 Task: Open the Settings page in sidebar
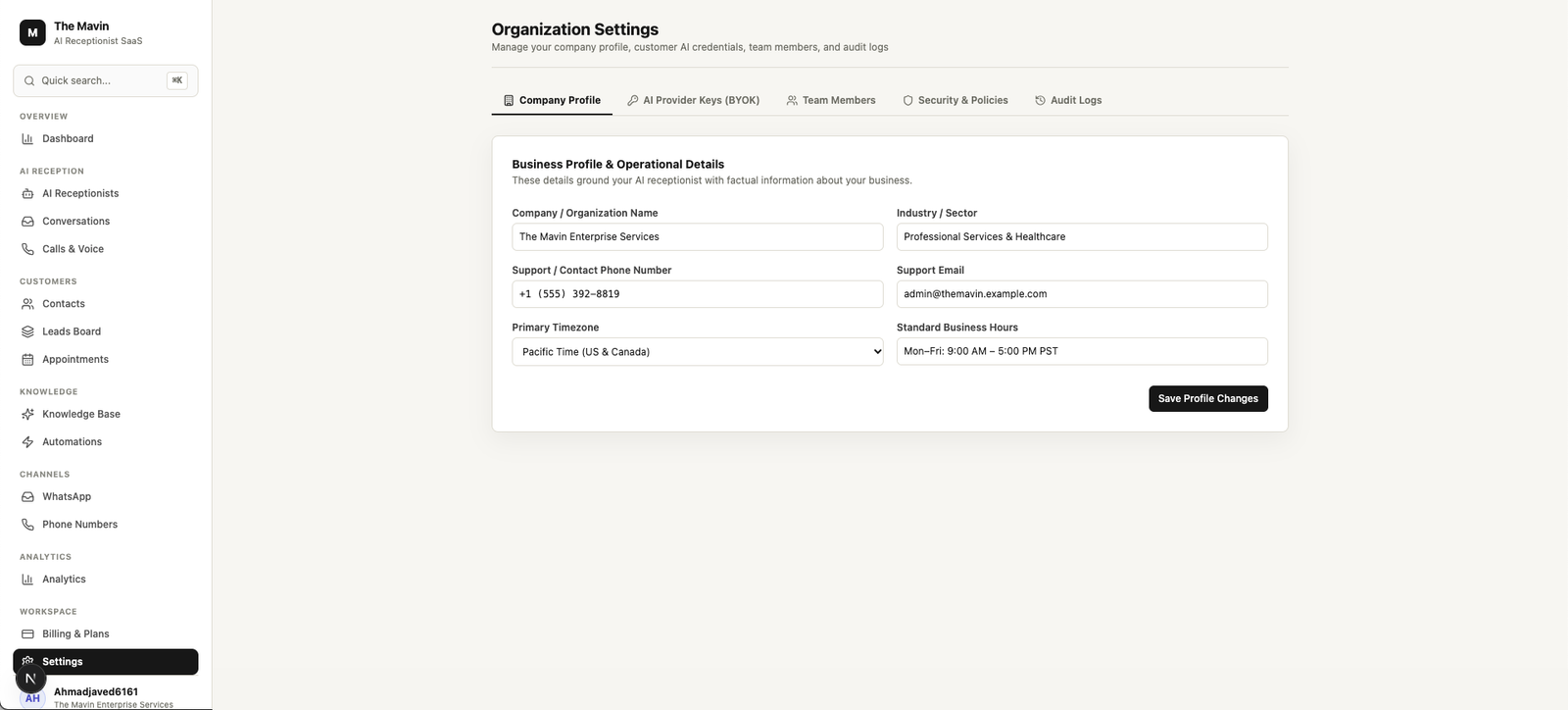click(106, 662)
